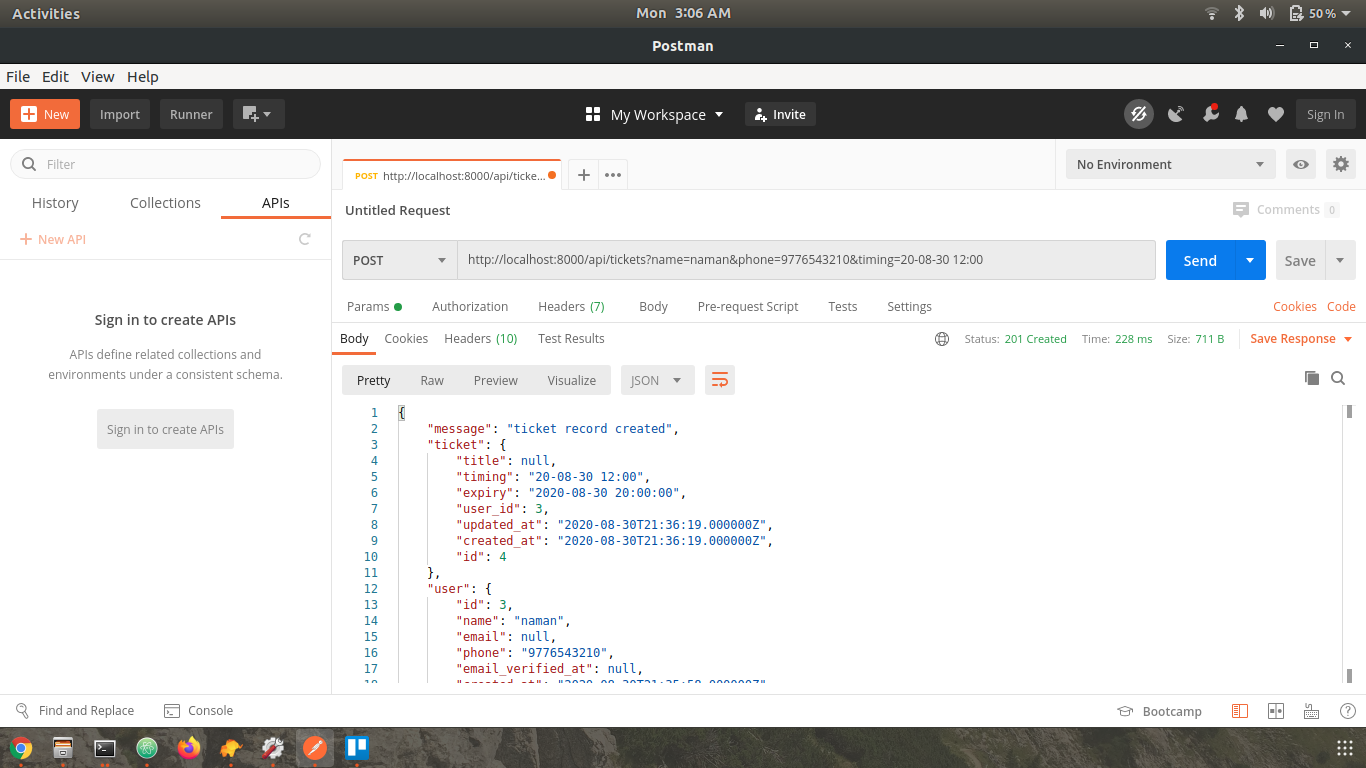The width and height of the screenshot is (1366, 768).
Task: Click the request URL input field
Action: (x=806, y=260)
